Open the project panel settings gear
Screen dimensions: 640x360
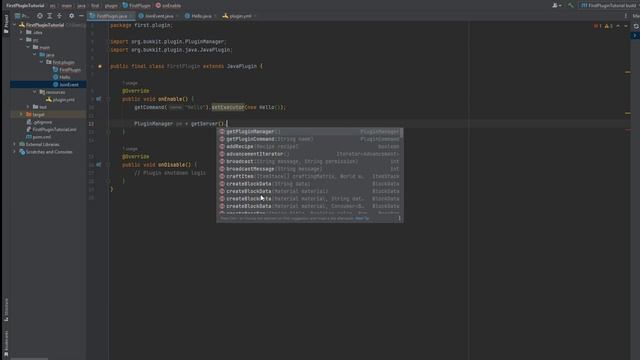(71, 16)
